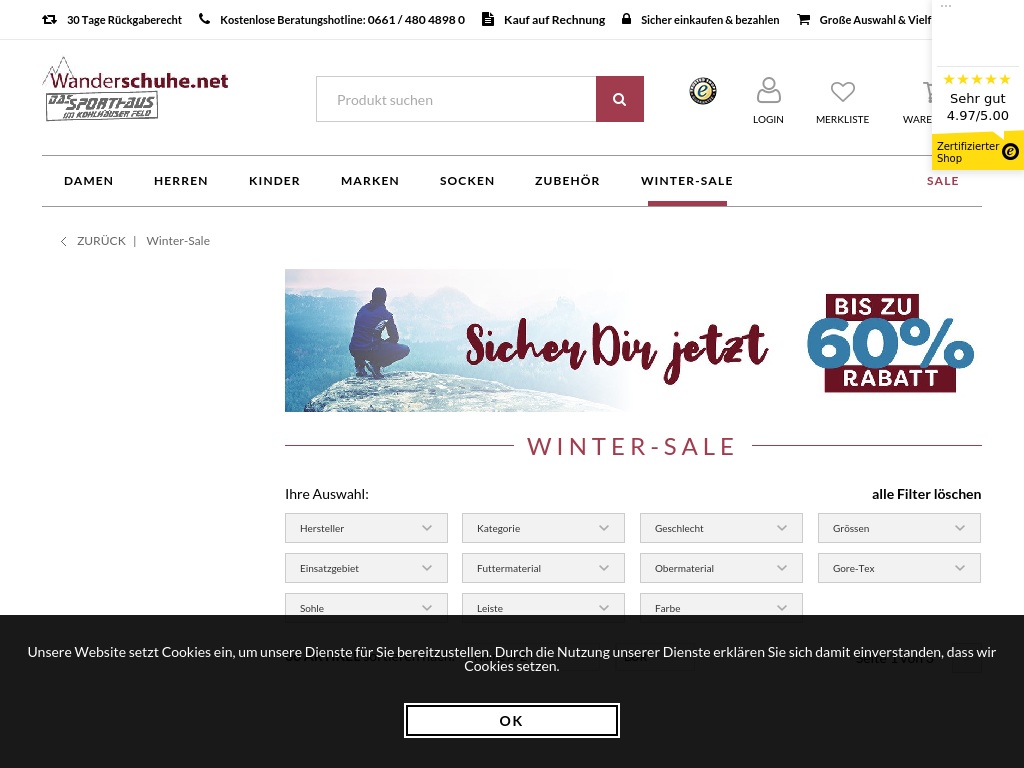Viewport: 1024px width, 768px height.
Task: Click the Zertifizierter Shop badge
Action: (978, 152)
